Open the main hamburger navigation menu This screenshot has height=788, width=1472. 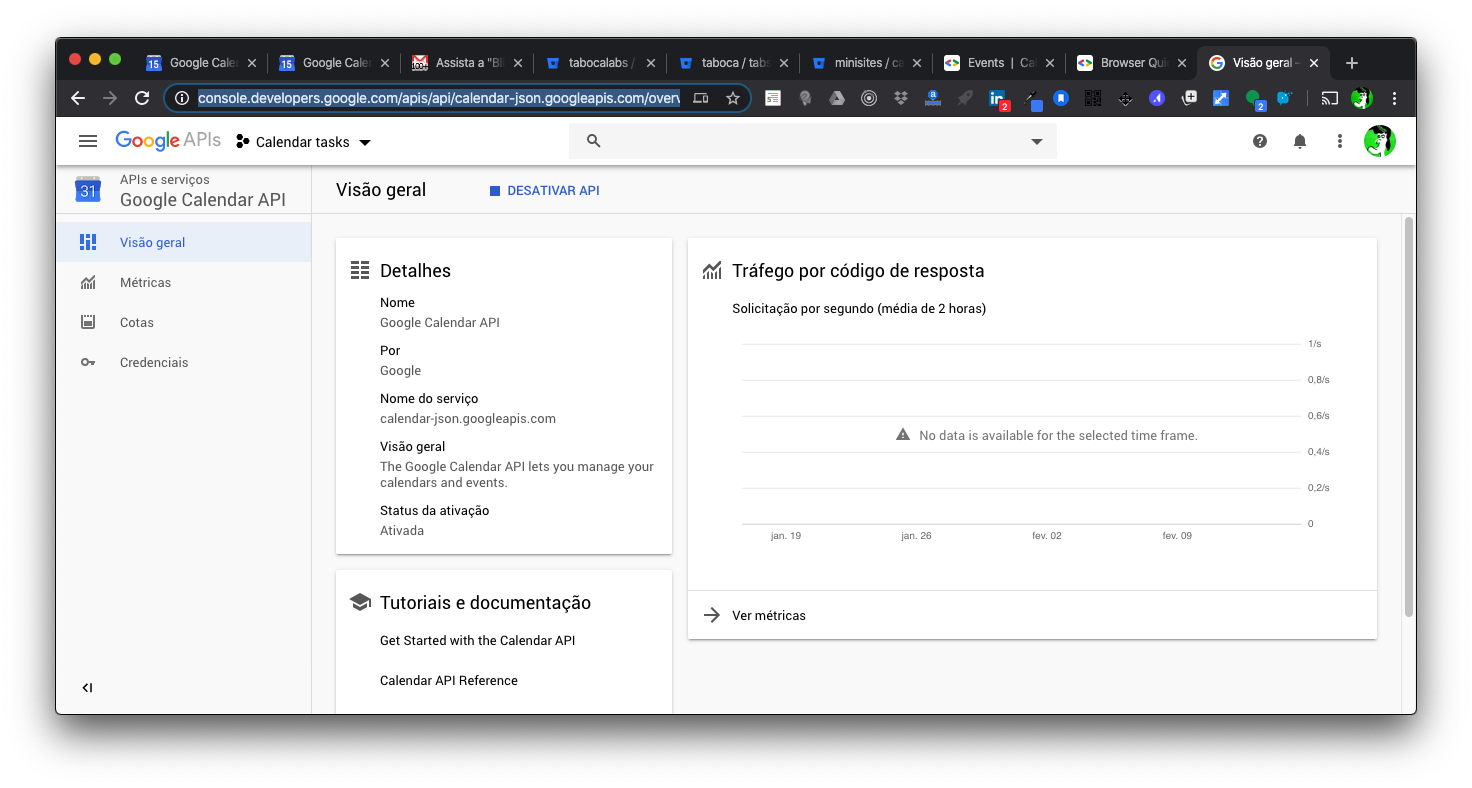click(88, 142)
